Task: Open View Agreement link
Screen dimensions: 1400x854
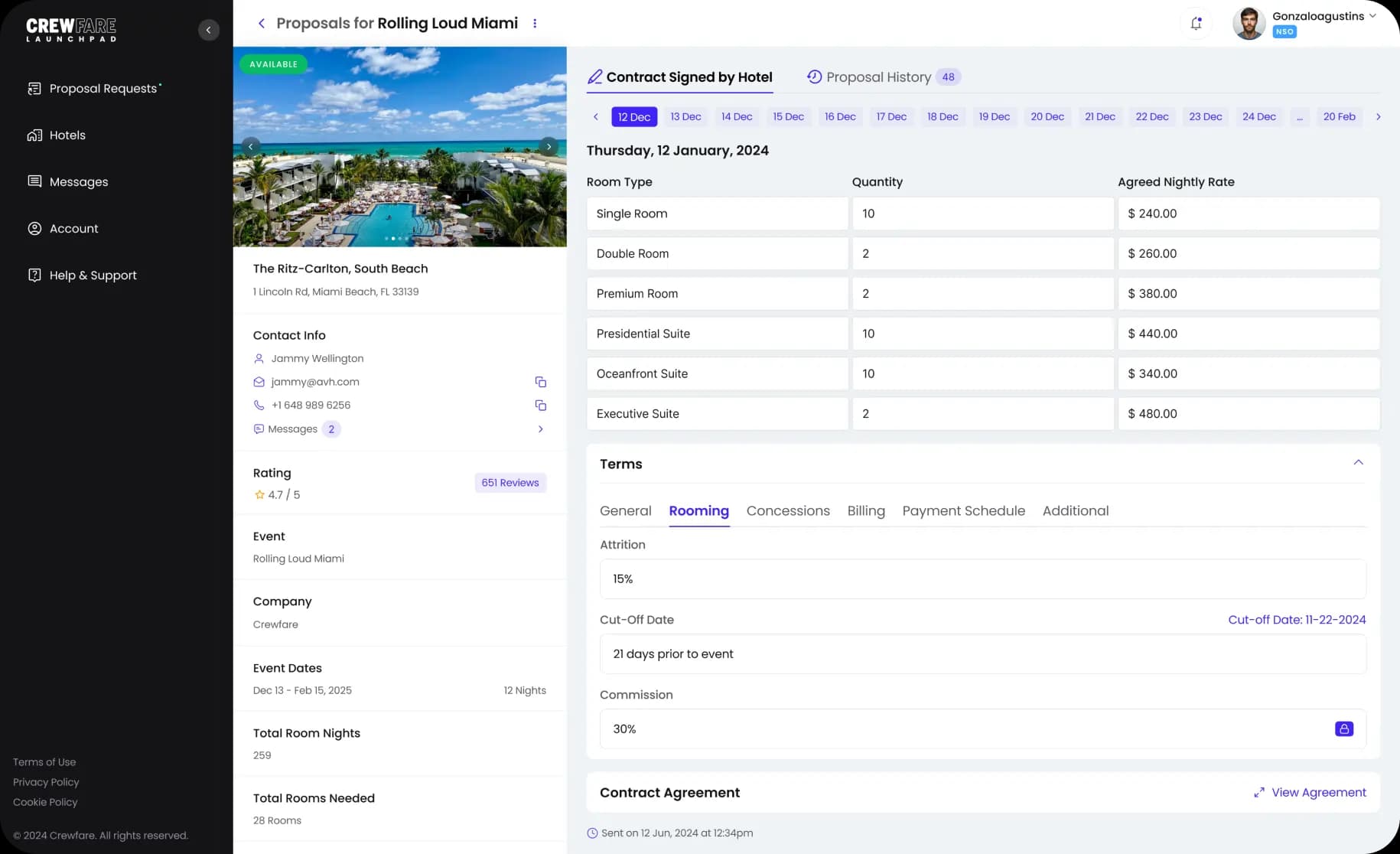Action: point(1310,793)
